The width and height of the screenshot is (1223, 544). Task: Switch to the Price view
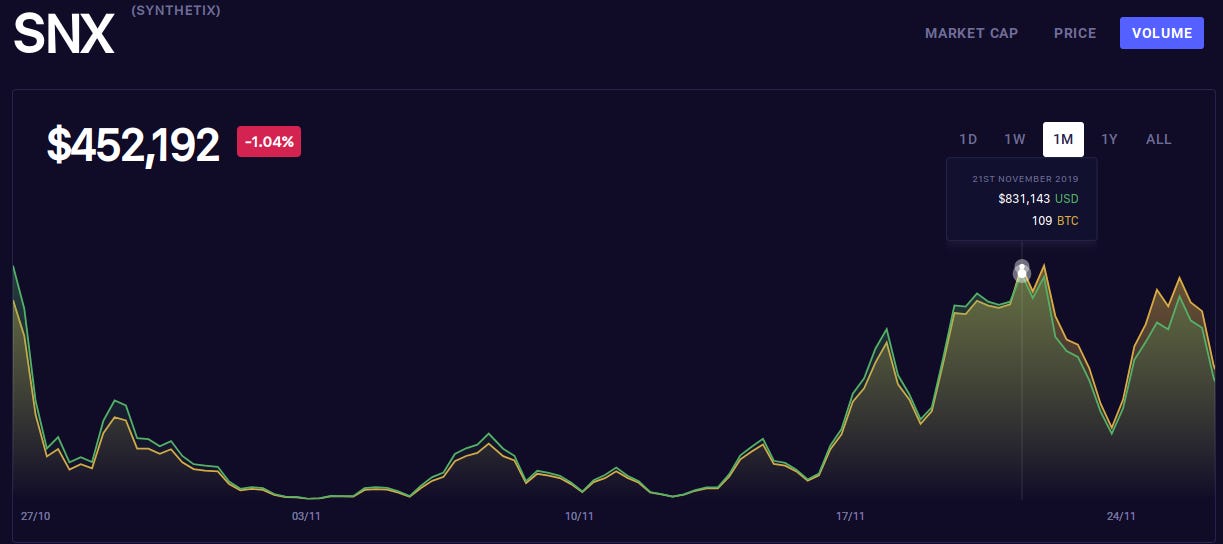coord(1075,33)
